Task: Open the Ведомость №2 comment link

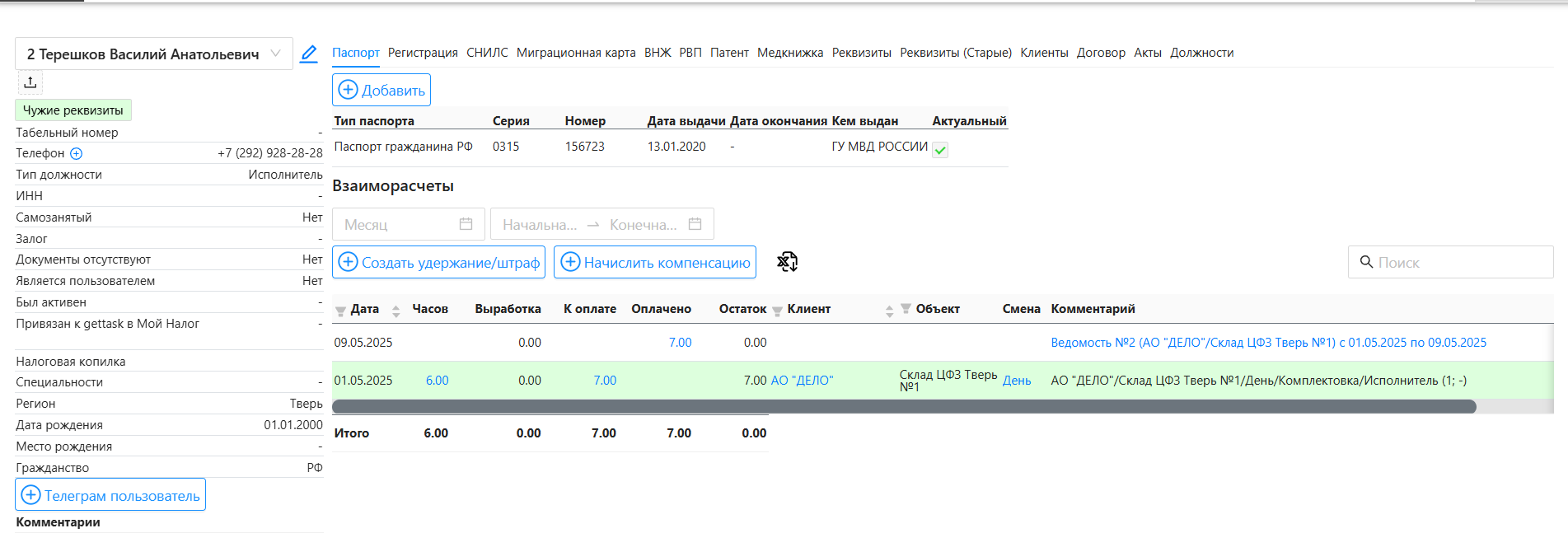Action: (x=1268, y=343)
